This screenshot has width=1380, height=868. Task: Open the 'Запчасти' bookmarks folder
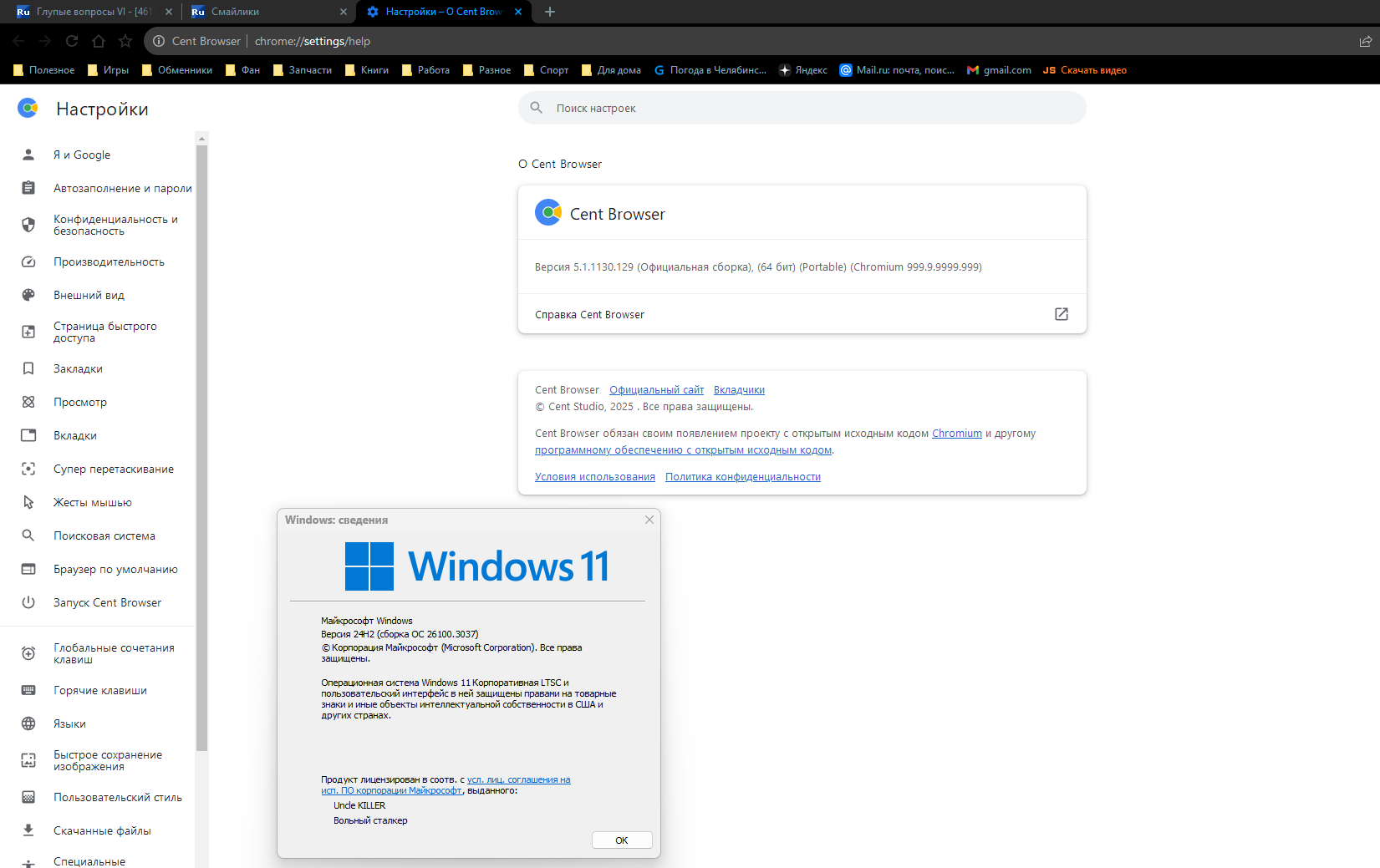click(x=302, y=70)
